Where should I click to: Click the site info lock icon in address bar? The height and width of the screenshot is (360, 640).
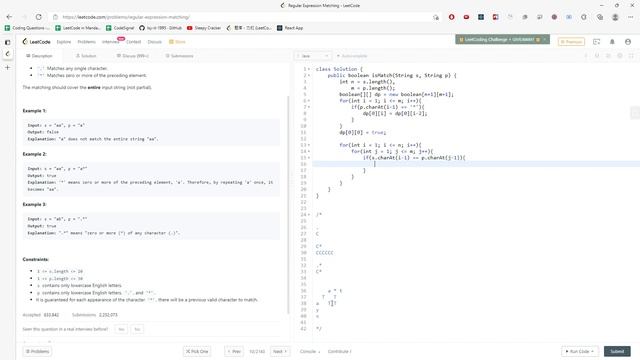56,17
